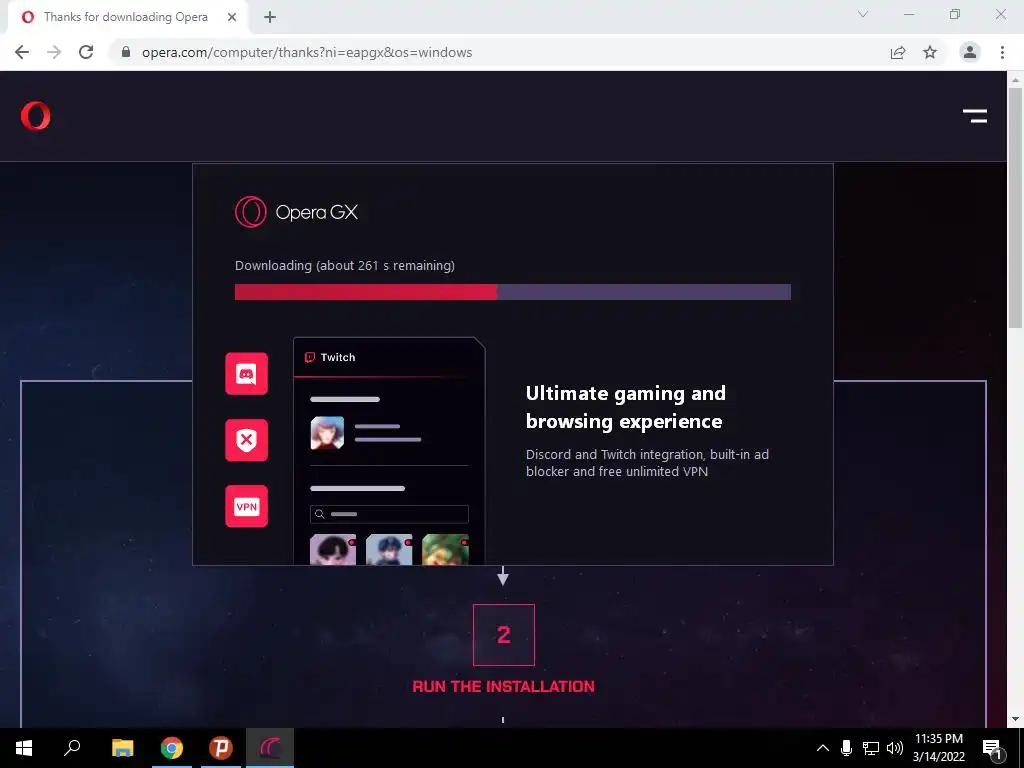This screenshot has width=1024, height=768.
Task: Open the red P app on the taskbar
Action: pyautogui.click(x=221, y=748)
